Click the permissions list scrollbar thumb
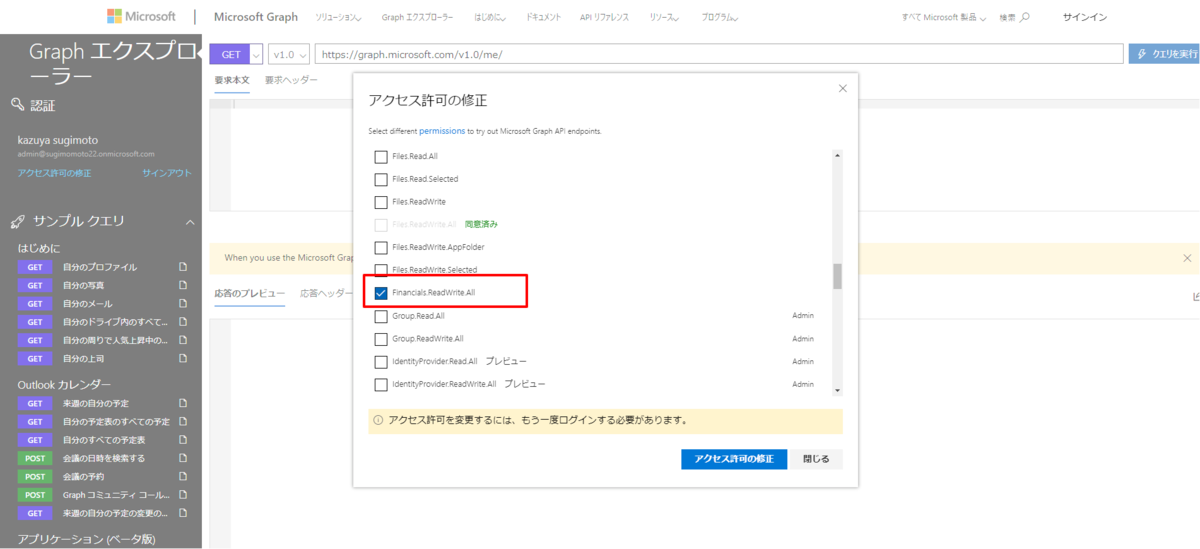Image resolution: width=1200 pixels, height=549 pixels. pyautogui.click(x=837, y=276)
